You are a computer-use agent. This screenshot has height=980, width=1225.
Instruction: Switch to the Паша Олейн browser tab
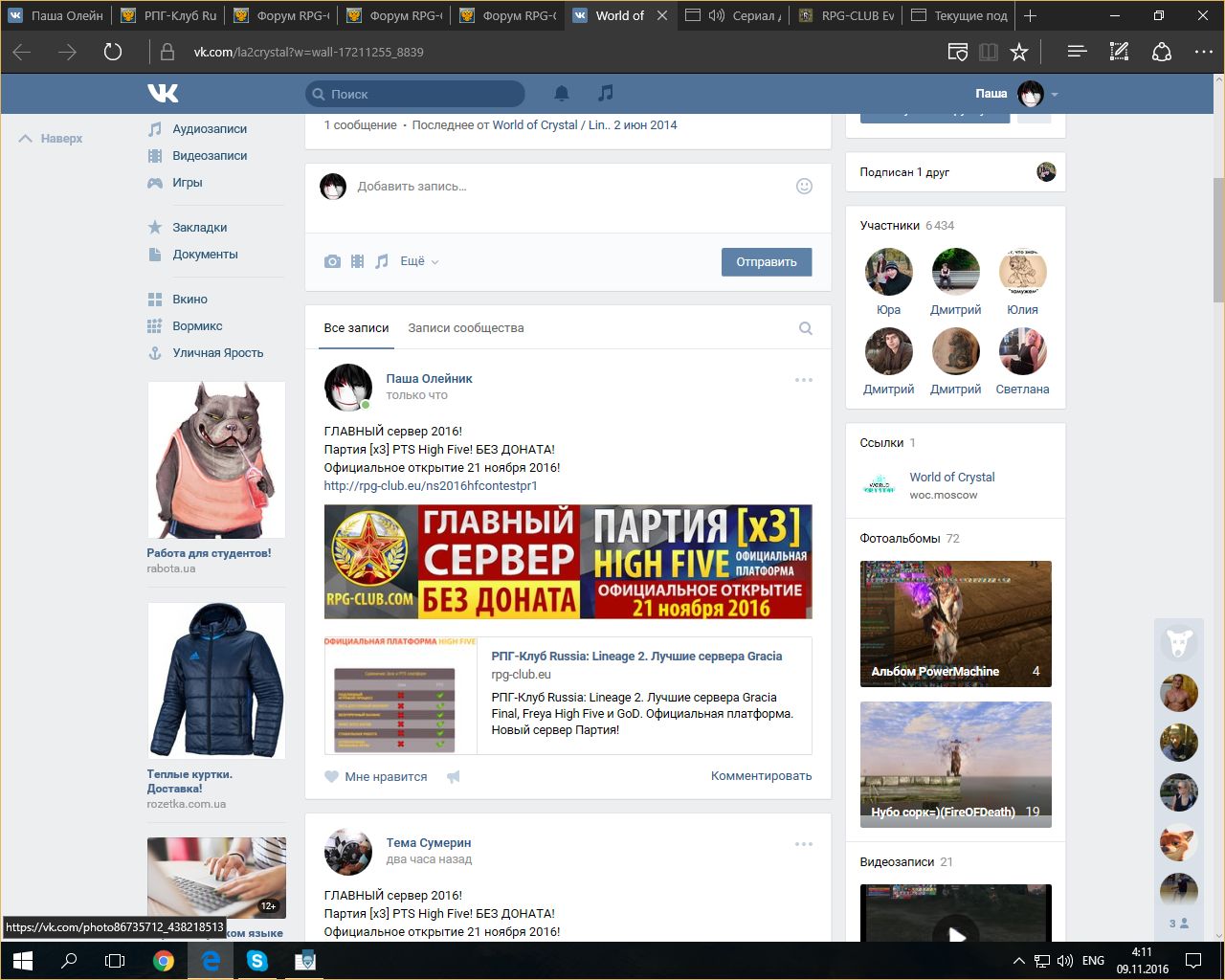point(56,15)
